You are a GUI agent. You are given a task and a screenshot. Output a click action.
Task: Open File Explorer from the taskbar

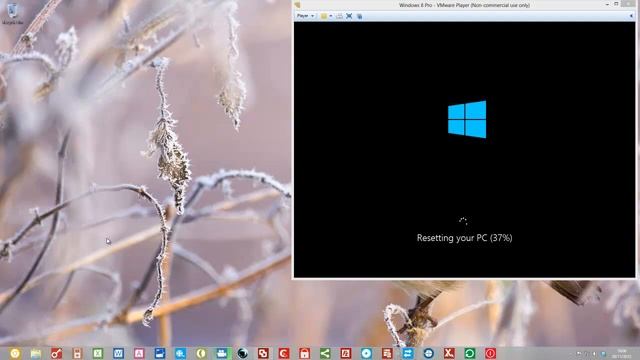click(36, 353)
